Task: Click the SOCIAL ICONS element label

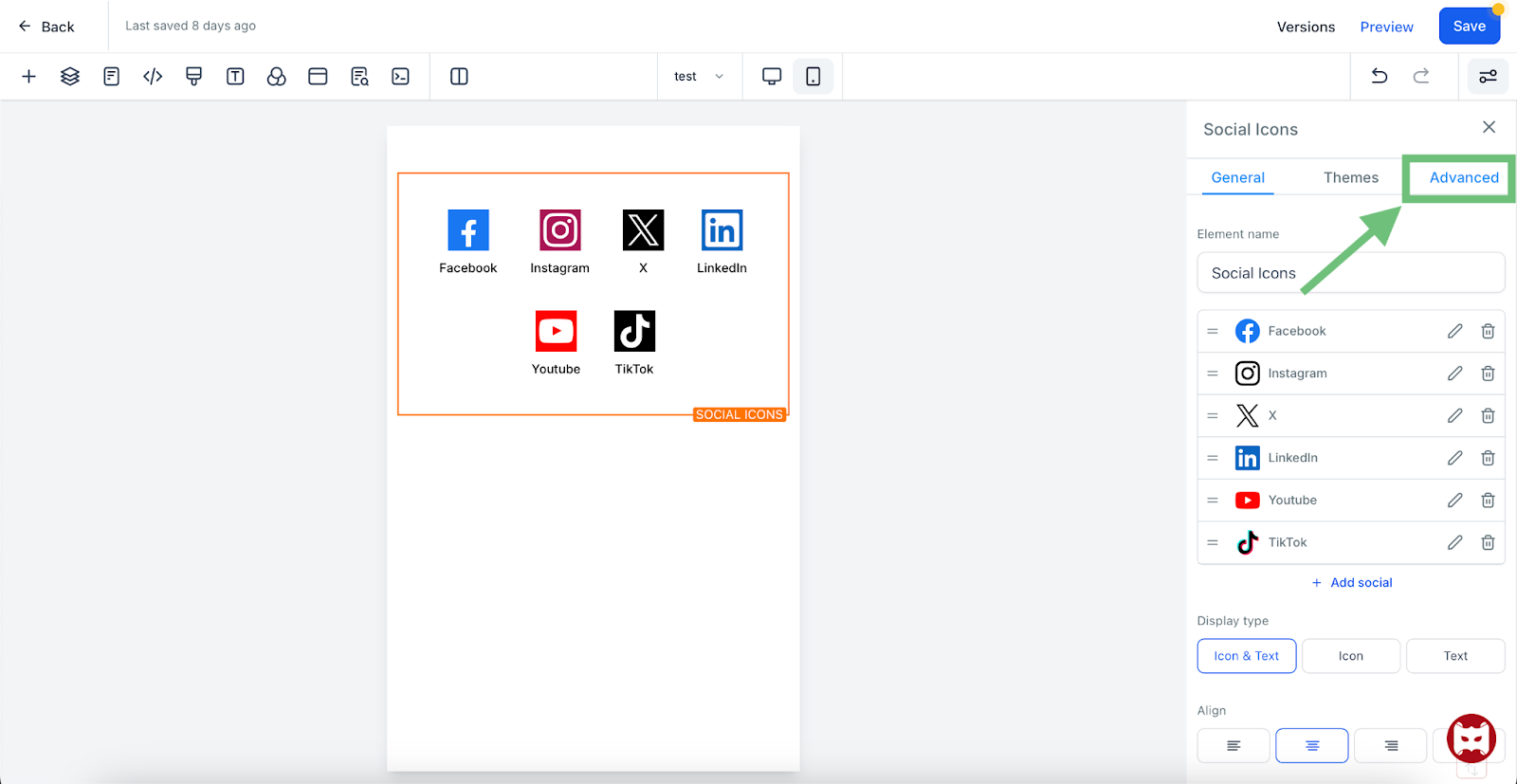Action: 740,414
